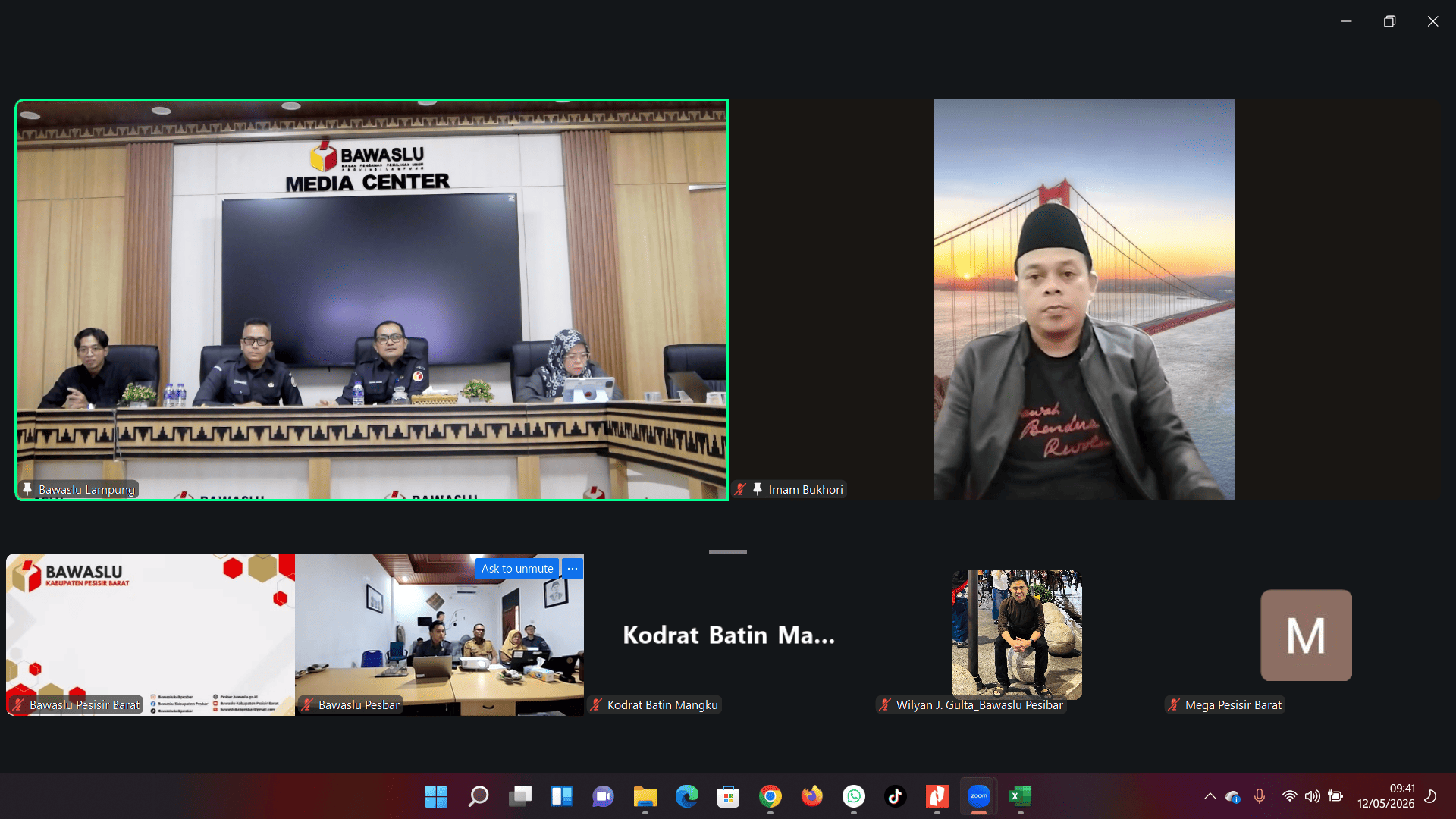The width and height of the screenshot is (1456, 819).
Task: Click the Kodrat Batin Mangku name label
Action: click(x=662, y=705)
